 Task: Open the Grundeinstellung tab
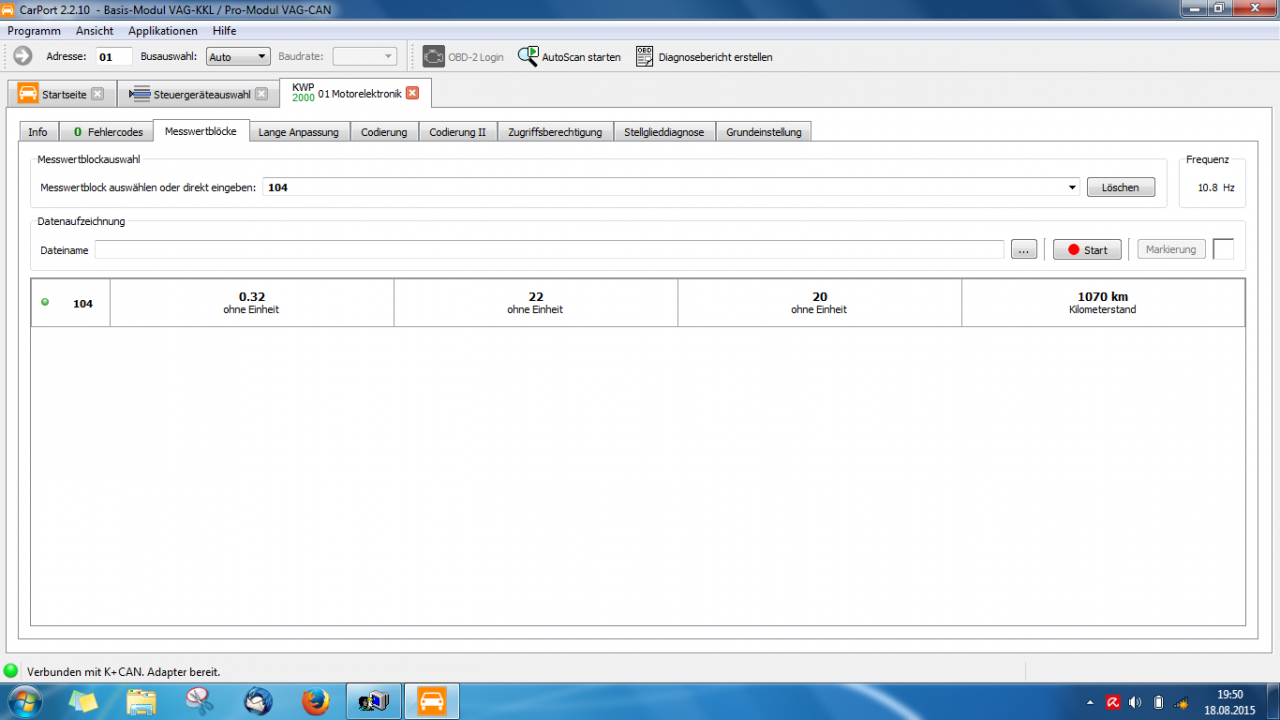(x=764, y=131)
